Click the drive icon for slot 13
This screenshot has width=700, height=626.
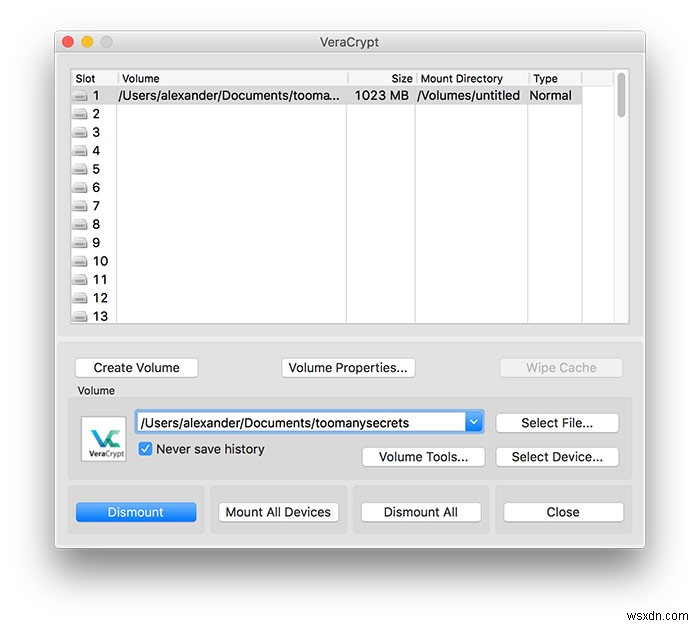pyautogui.click(x=80, y=317)
